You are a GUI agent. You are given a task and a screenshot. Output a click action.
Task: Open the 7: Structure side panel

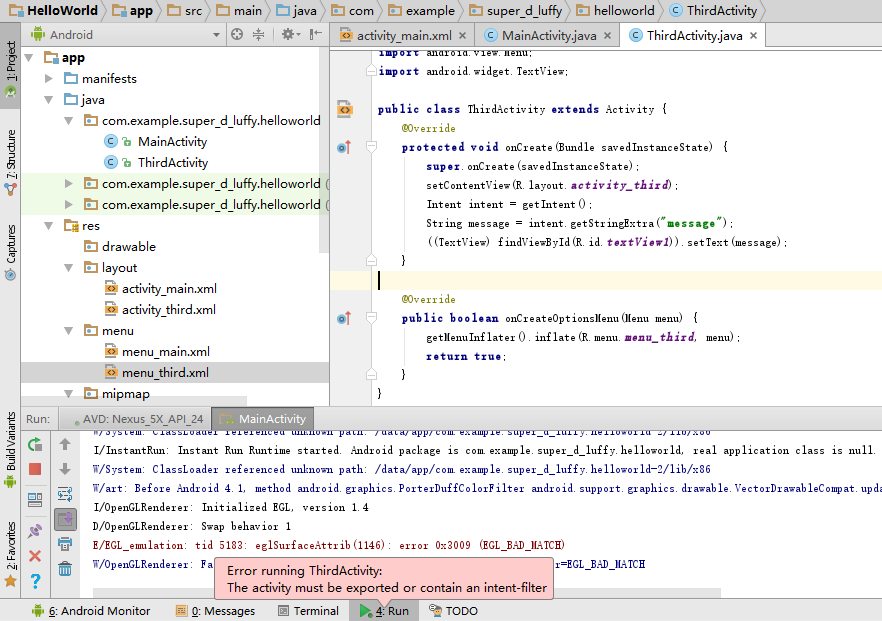coord(10,162)
